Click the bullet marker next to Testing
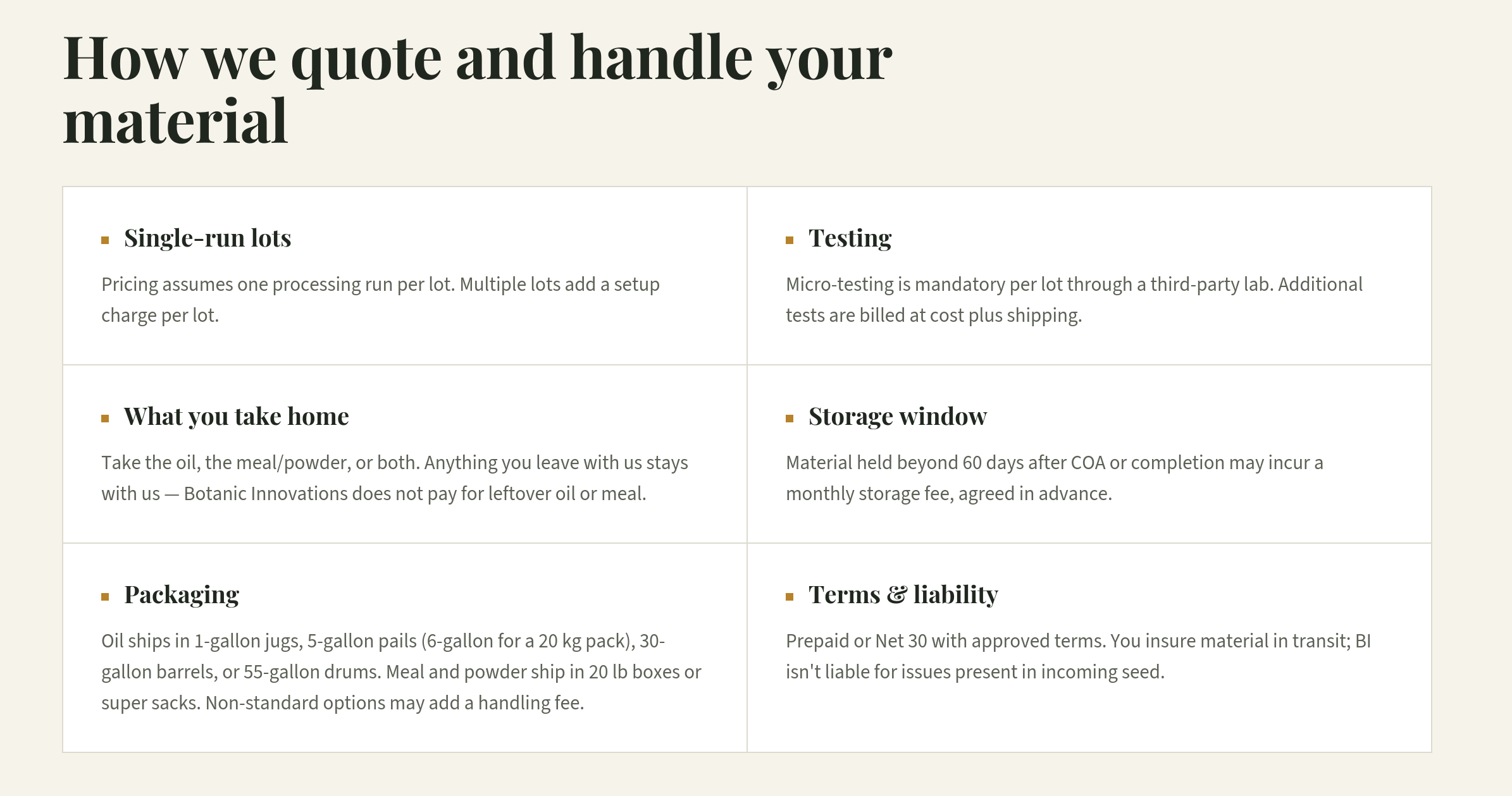Image resolution: width=1512 pixels, height=796 pixels. (x=790, y=240)
